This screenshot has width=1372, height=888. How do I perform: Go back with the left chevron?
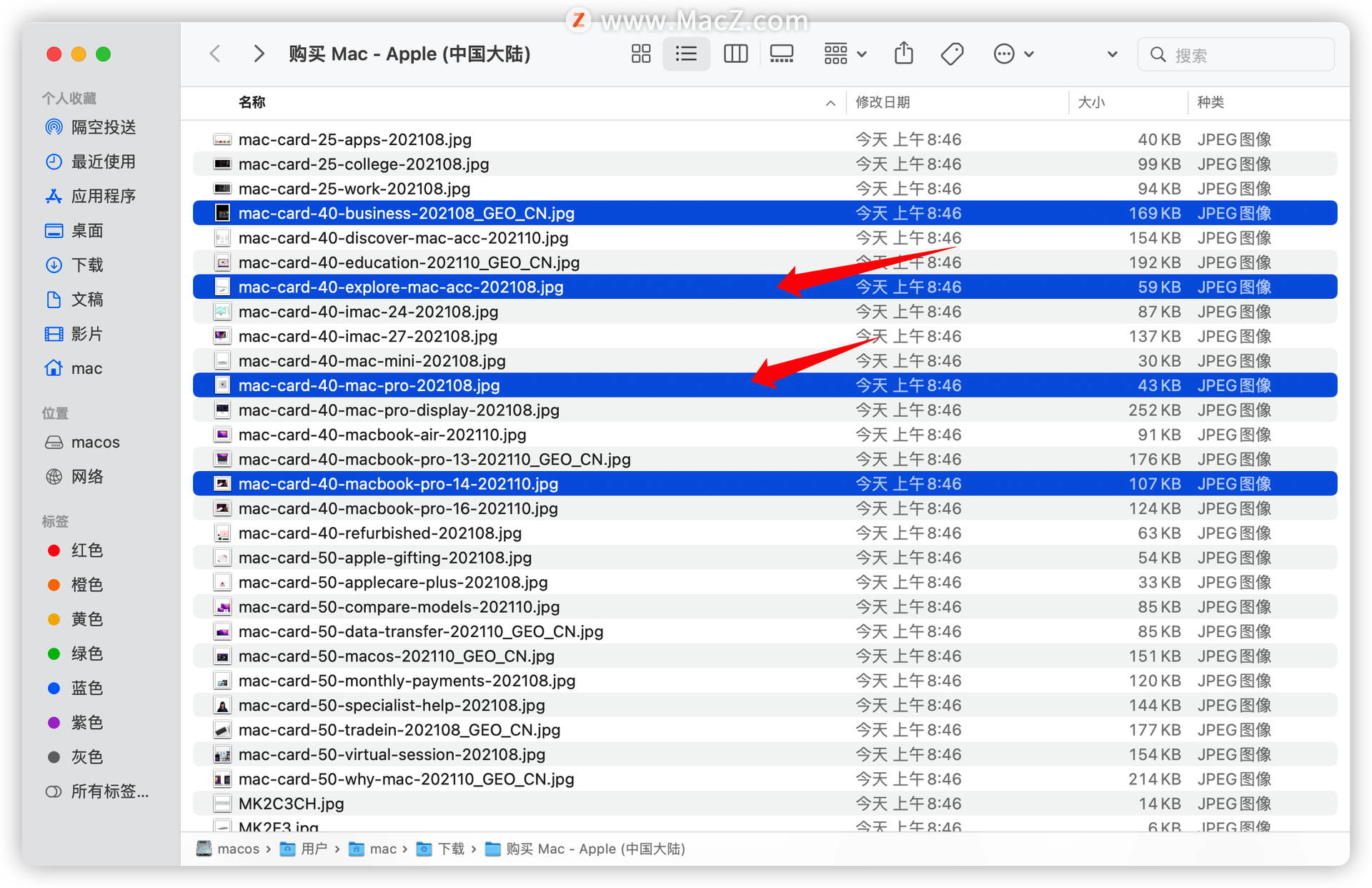(x=215, y=54)
